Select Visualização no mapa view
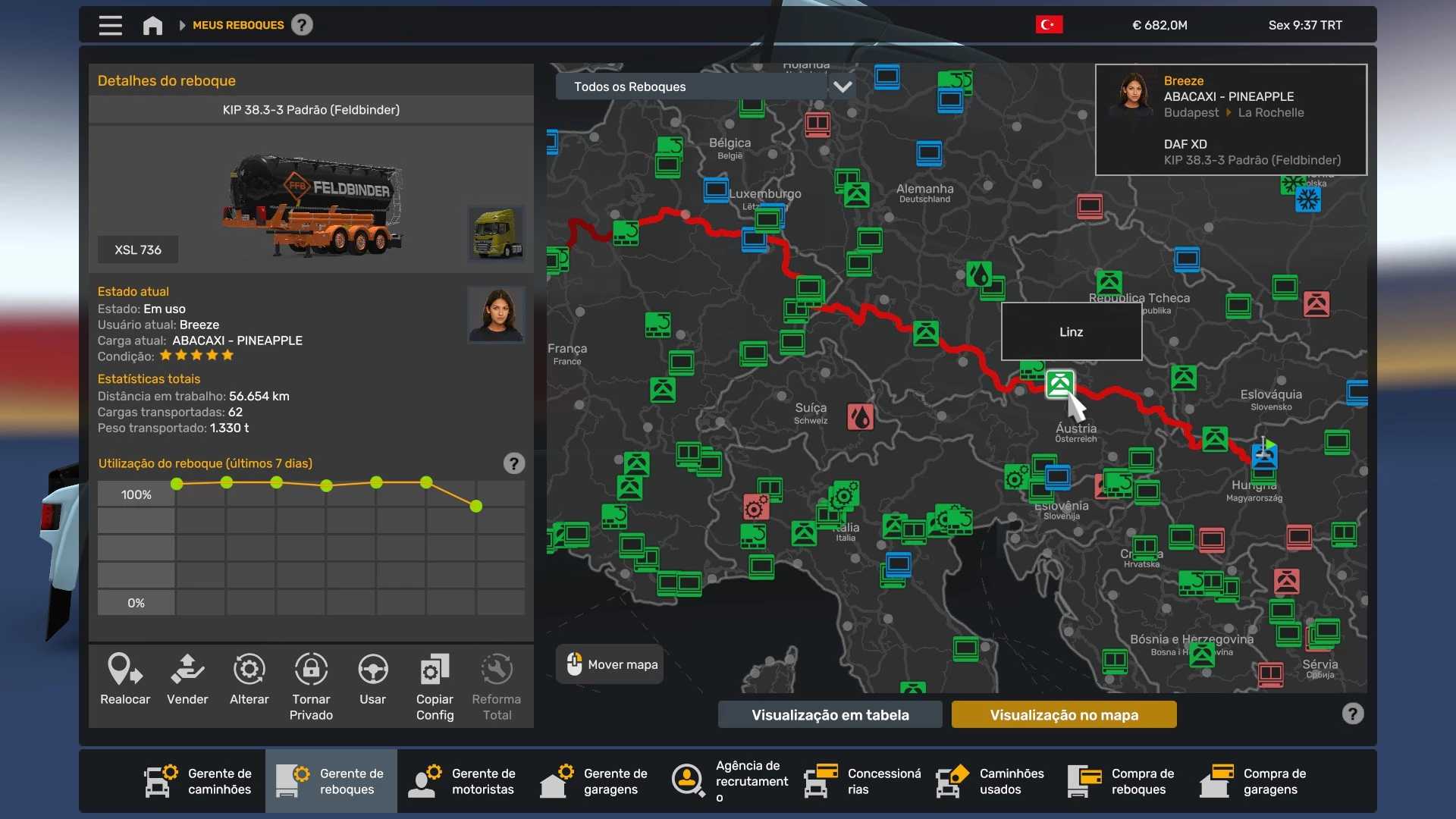Image resolution: width=1456 pixels, height=819 pixels. (1064, 714)
